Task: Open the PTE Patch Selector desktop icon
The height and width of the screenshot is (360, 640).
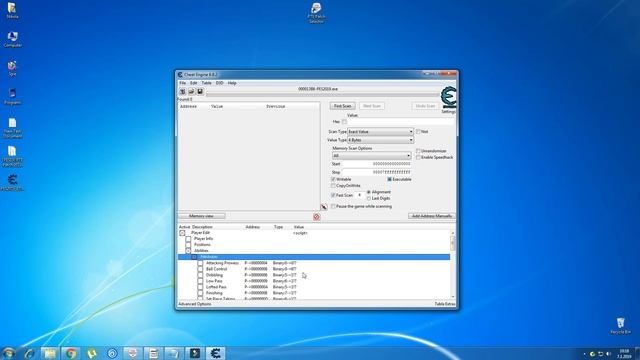Action: pyautogui.click(x=316, y=13)
